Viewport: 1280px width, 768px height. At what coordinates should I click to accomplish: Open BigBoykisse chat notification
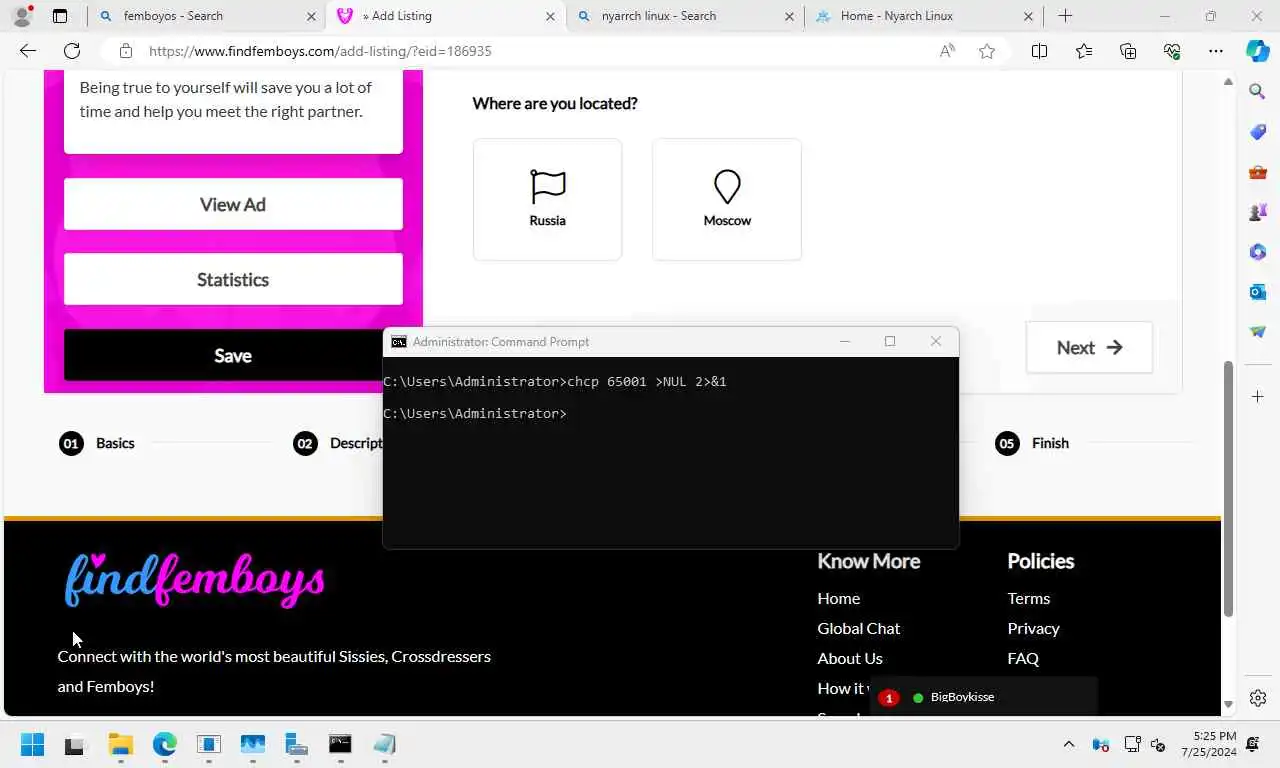pyautogui.click(x=984, y=697)
